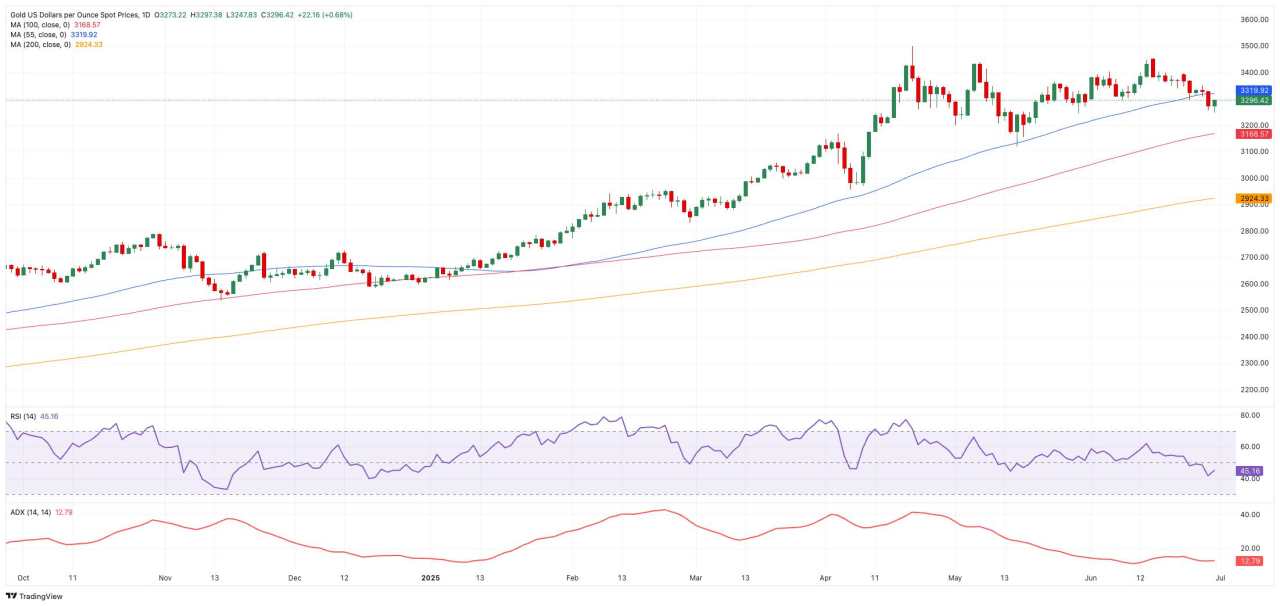
Task: Click the green 3296.42 current price tag
Action: [x=1255, y=100]
